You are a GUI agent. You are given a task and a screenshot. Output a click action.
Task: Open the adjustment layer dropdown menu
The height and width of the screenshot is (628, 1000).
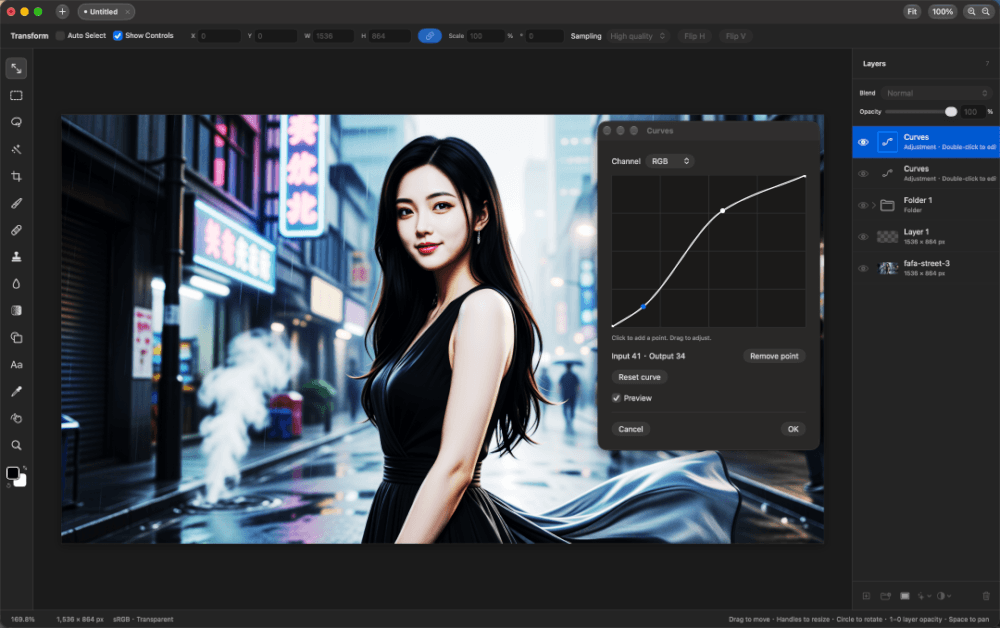944,596
